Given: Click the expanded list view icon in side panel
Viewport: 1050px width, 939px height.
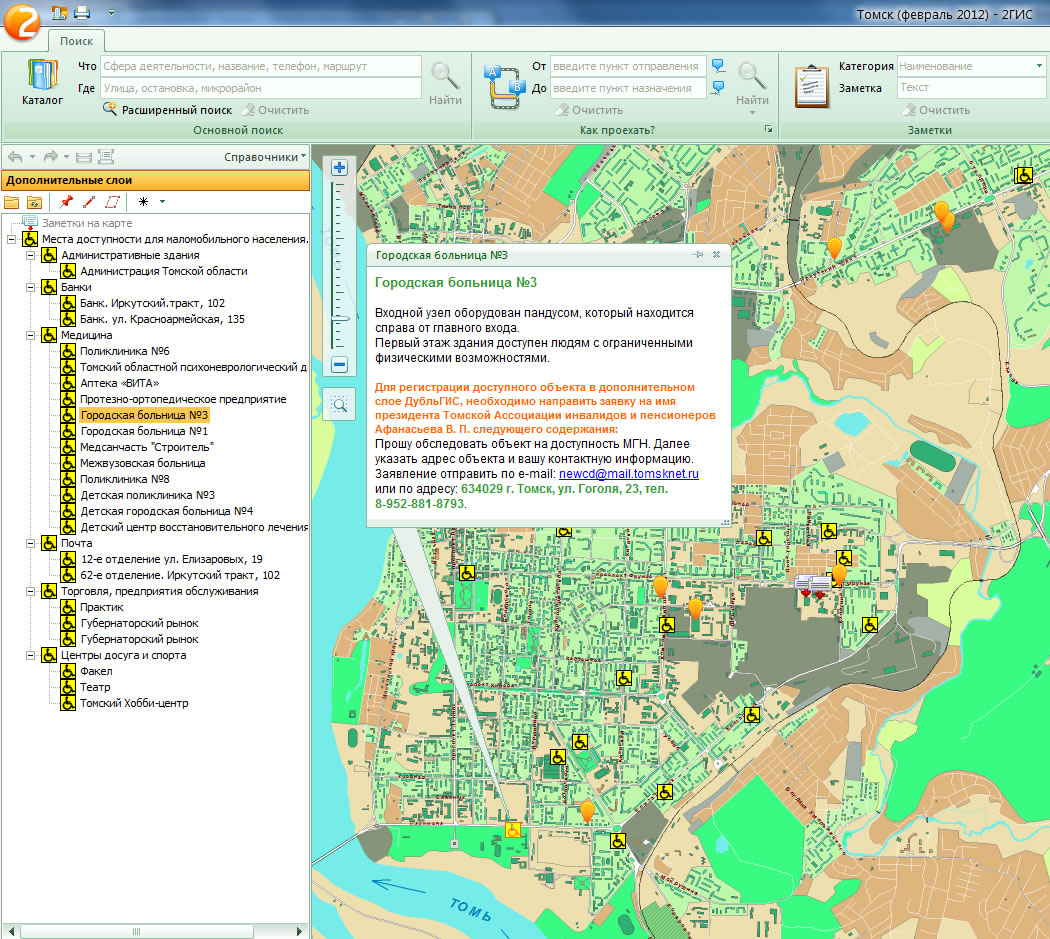Looking at the screenshot, I should coord(106,157).
